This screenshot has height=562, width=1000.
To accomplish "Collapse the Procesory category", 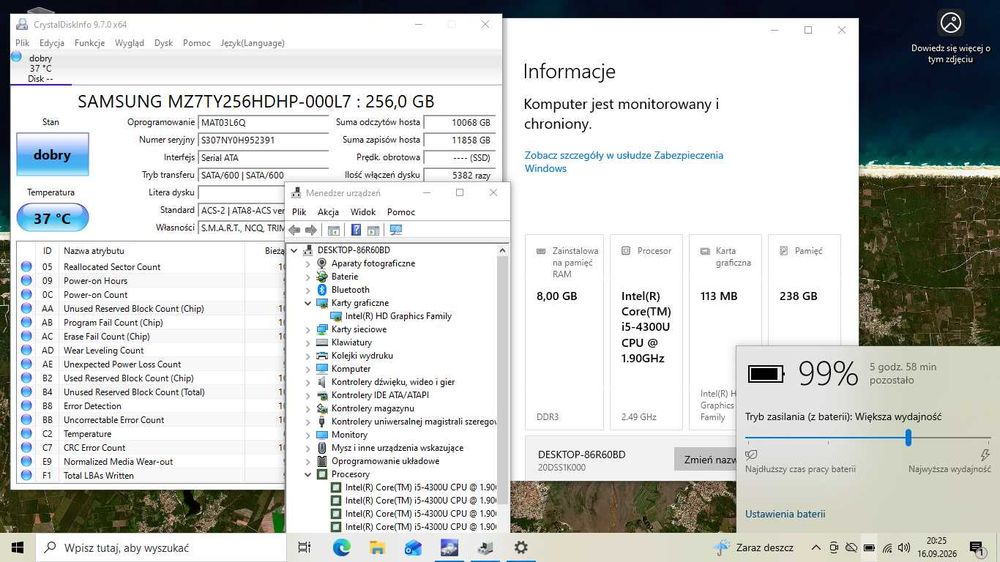I will tap(307, 475).
